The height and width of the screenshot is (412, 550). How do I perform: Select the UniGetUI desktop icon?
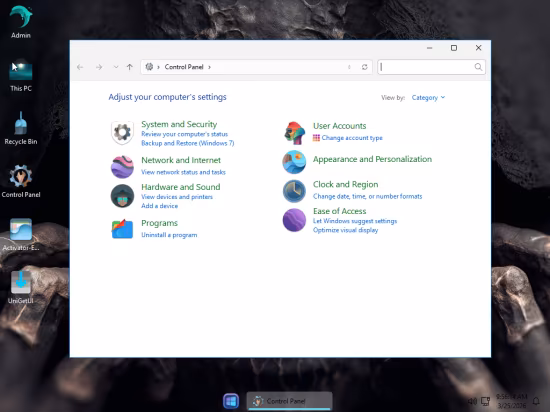[x=21, y=287]
